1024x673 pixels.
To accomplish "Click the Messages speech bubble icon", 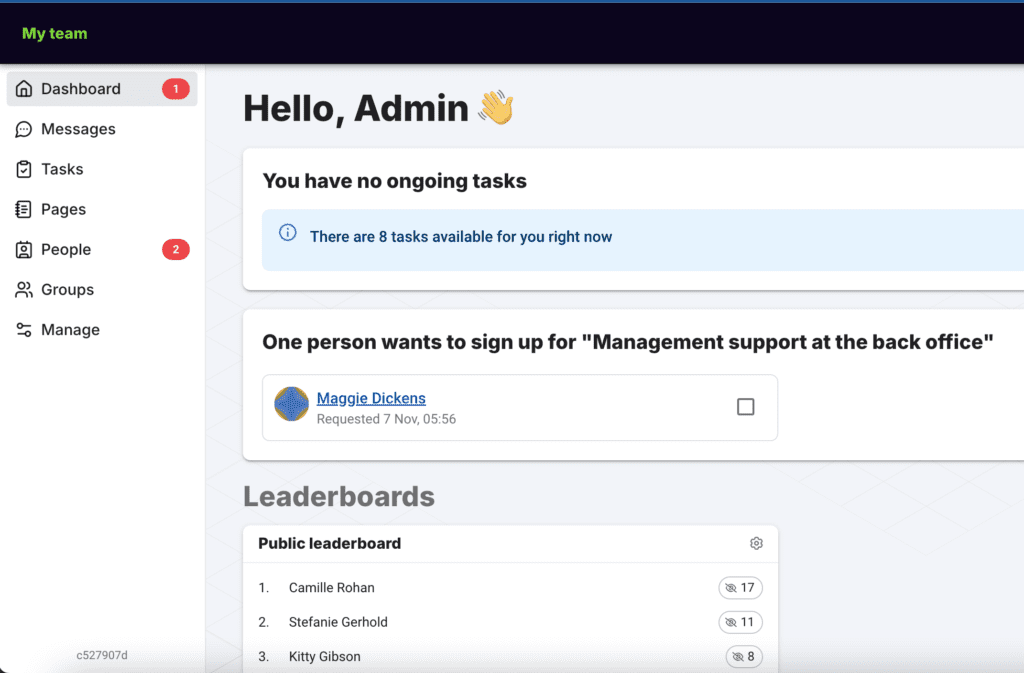I will [24, 129].
